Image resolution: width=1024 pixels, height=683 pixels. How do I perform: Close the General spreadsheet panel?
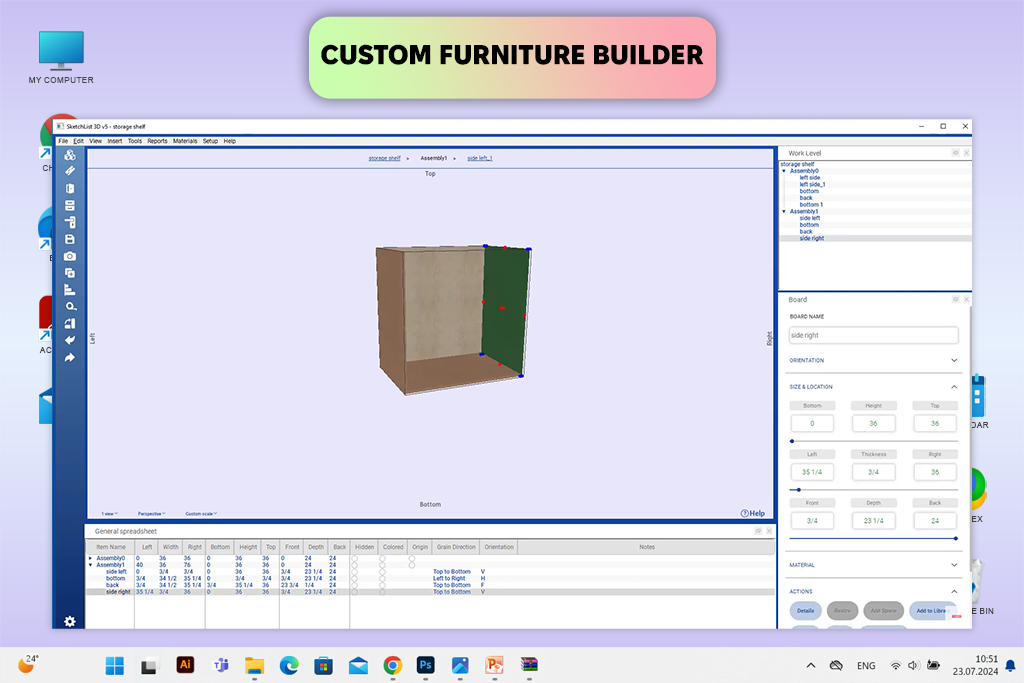(x=769, y=531)
